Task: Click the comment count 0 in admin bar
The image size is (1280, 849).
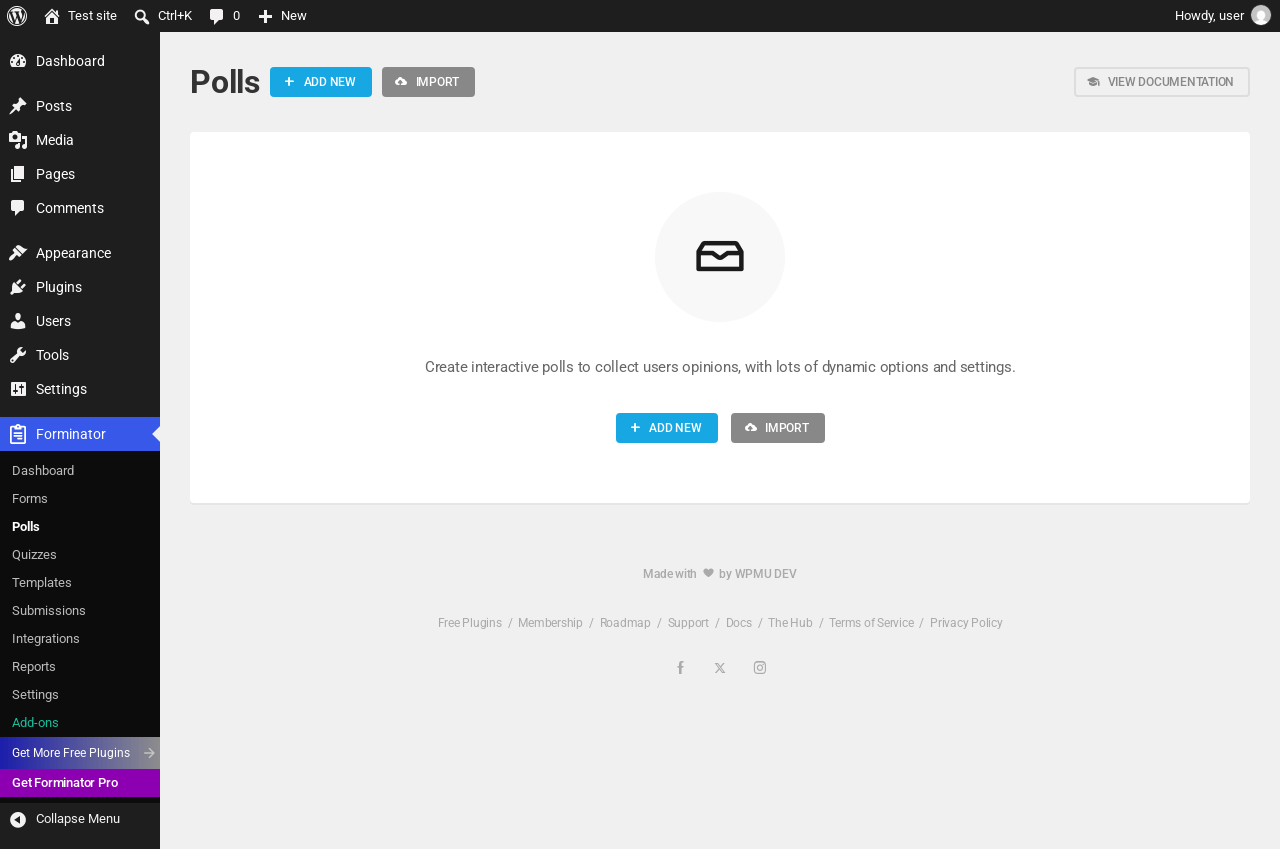Action: click(x=236, y=16)
